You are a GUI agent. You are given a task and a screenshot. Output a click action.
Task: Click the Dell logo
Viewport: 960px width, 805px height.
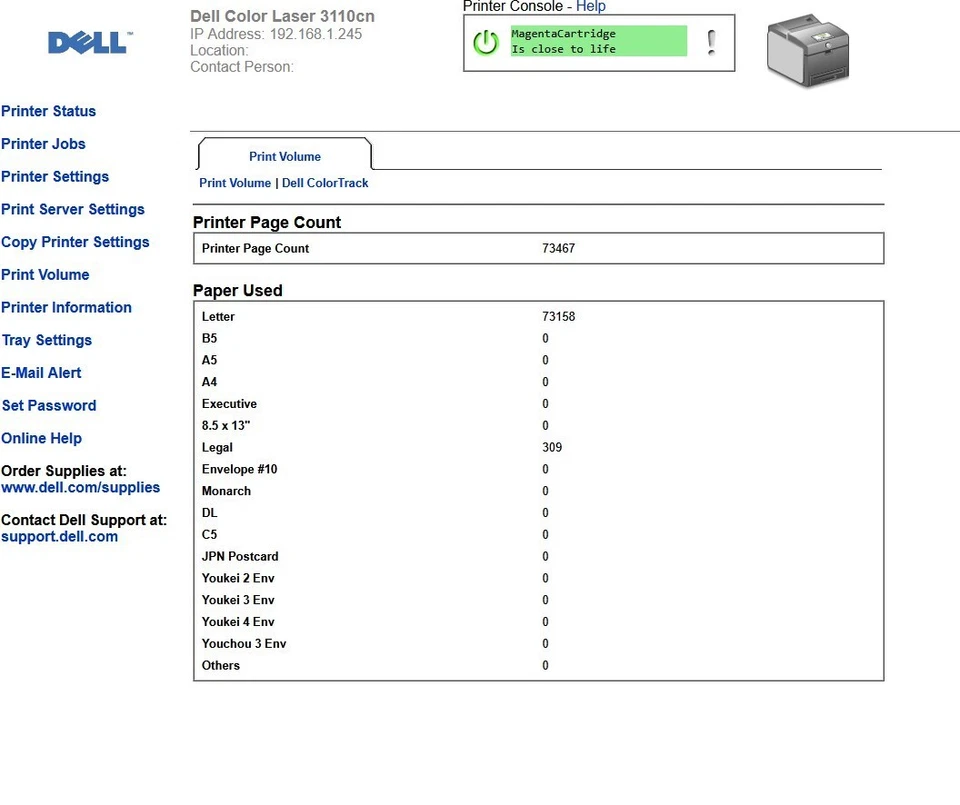tap(87, 42)
